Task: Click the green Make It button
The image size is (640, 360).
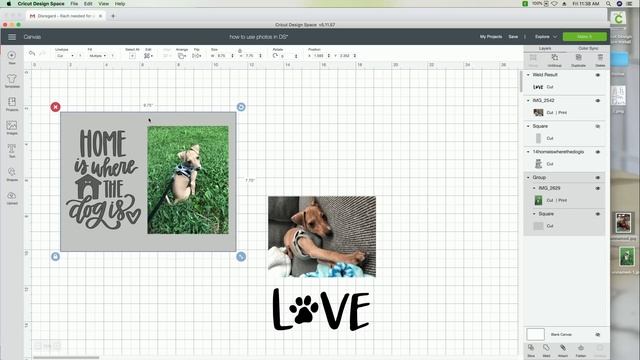Action: [584, 37]
